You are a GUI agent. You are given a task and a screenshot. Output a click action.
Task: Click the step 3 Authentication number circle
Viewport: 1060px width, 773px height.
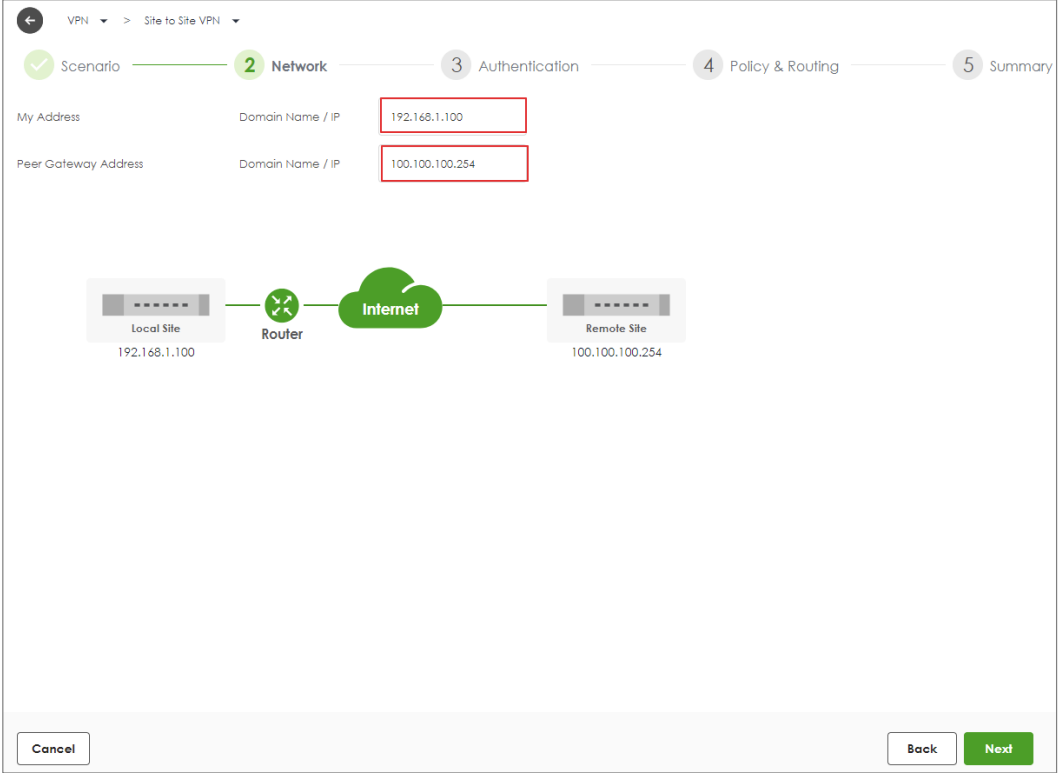coord(456,66)
